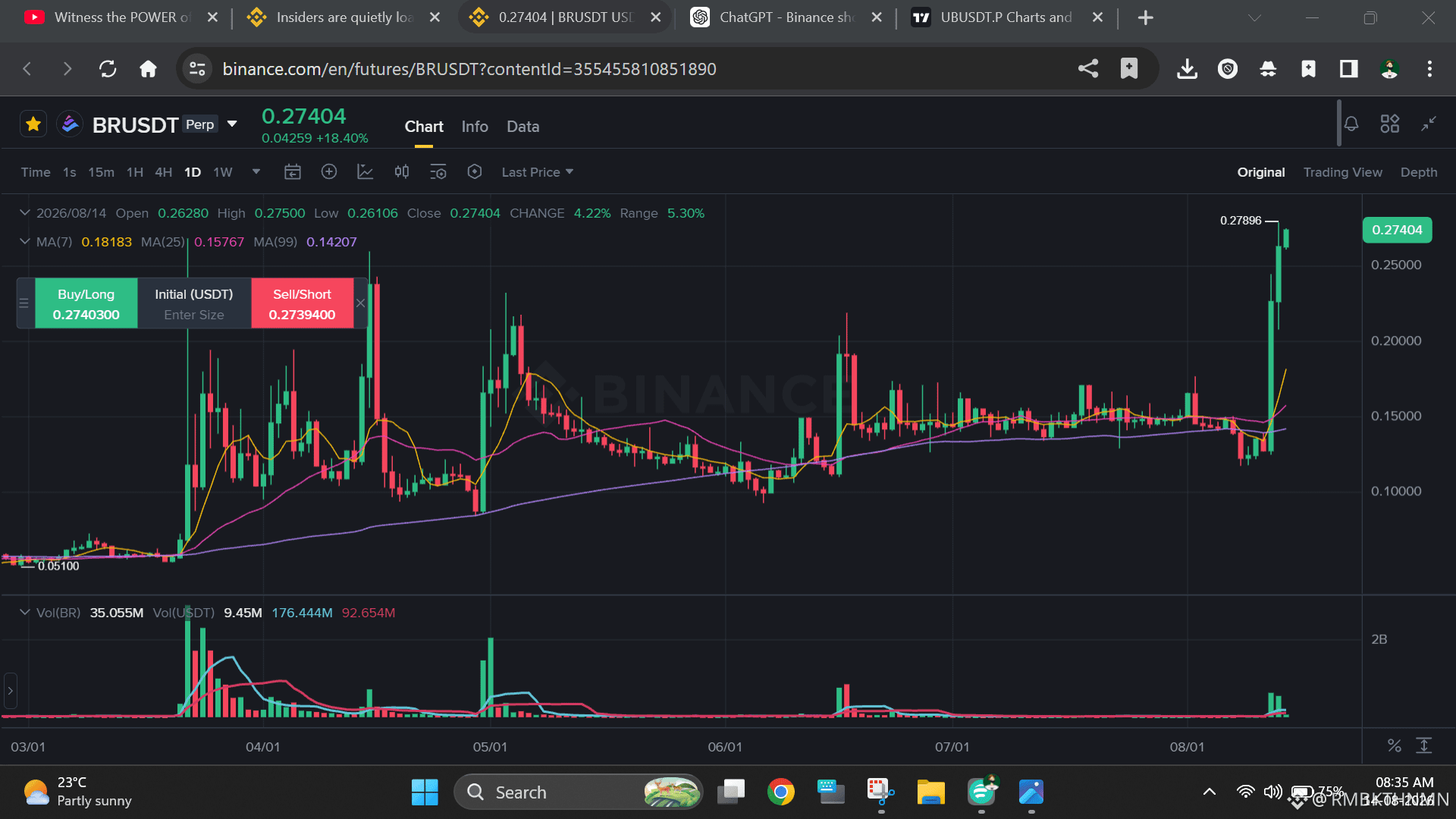This screenshot has width=1456, height=819.
Task: Open the browser downloads icon
Action: coord(1188,69)
